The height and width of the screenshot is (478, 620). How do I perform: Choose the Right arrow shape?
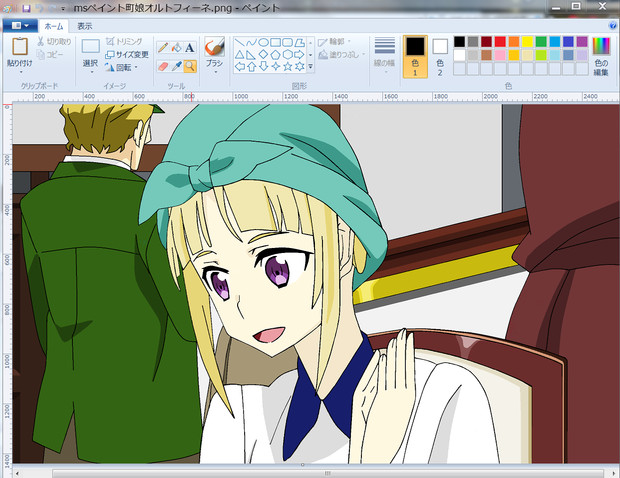pyautogui.click(x=300, y=55)
